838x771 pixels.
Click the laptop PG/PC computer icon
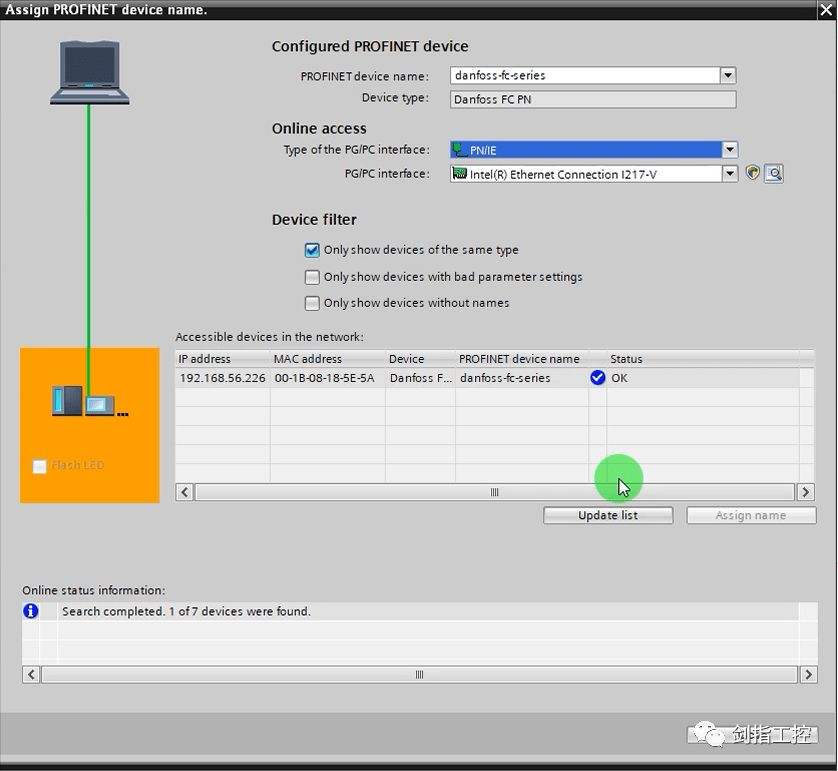coord(89,72)
